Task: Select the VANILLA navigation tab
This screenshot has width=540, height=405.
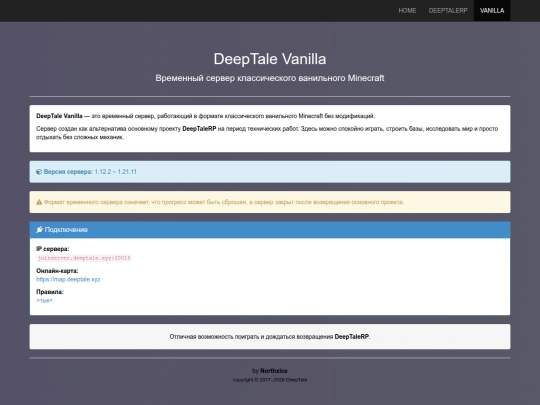Action: point(492,11)
